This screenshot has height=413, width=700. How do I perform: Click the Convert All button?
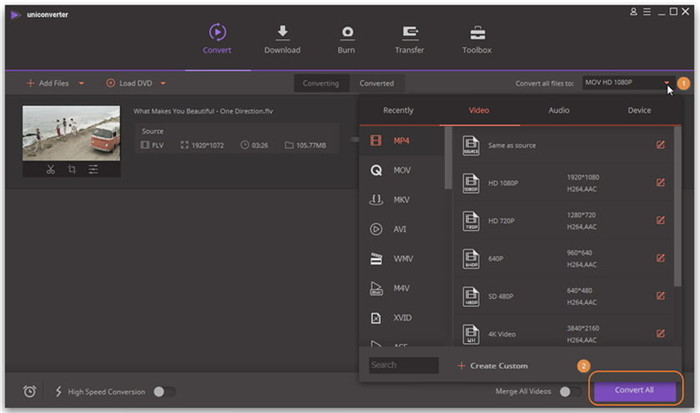click(x=635, y=389)
